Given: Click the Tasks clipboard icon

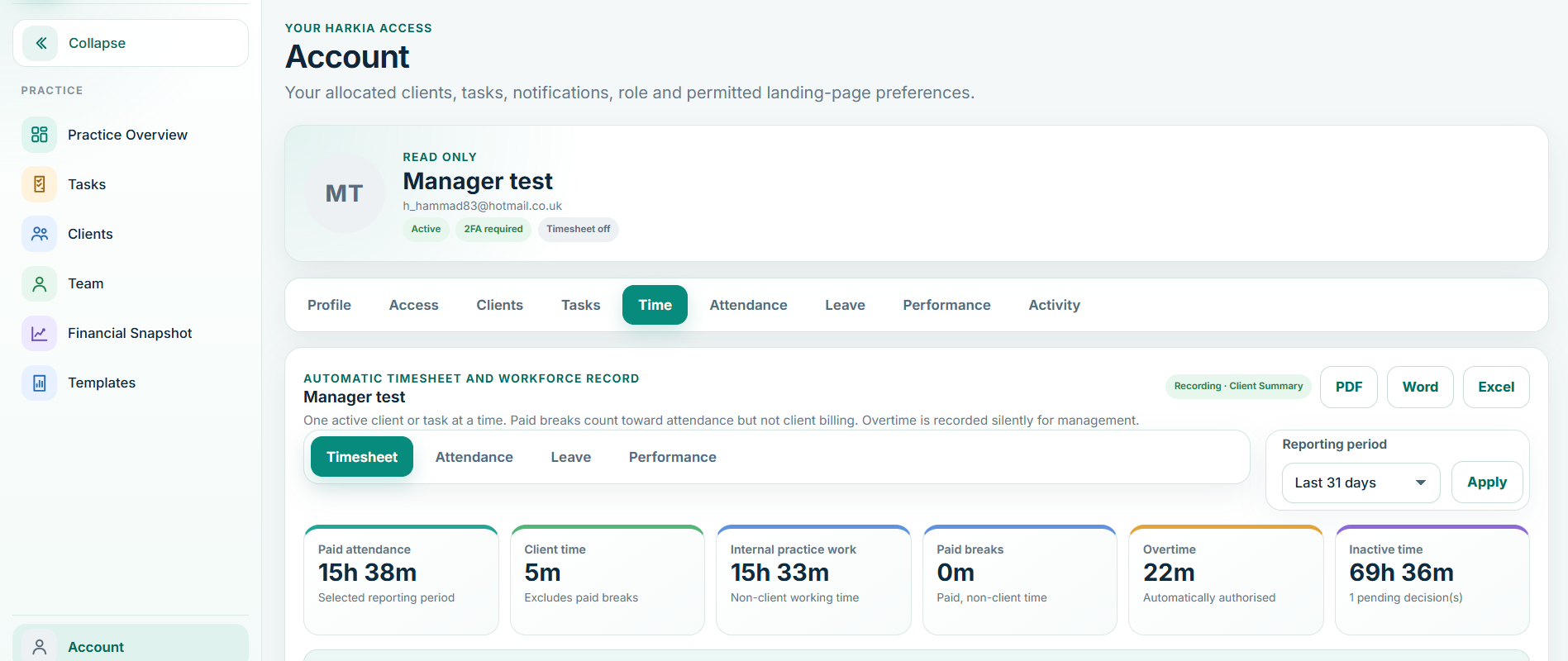Looking at the screenshot, I should [x=39, y=184].
